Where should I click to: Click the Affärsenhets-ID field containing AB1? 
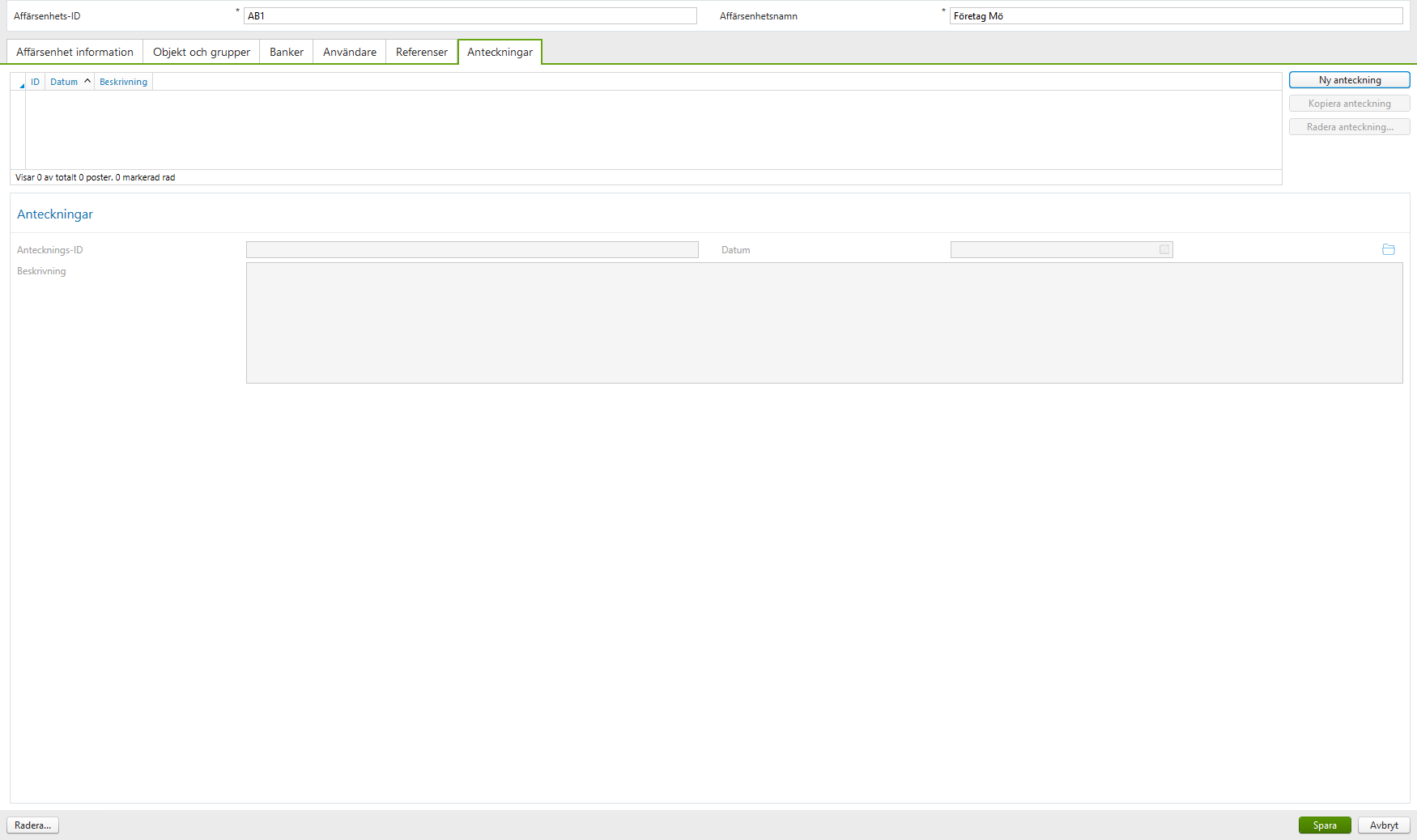471,15
